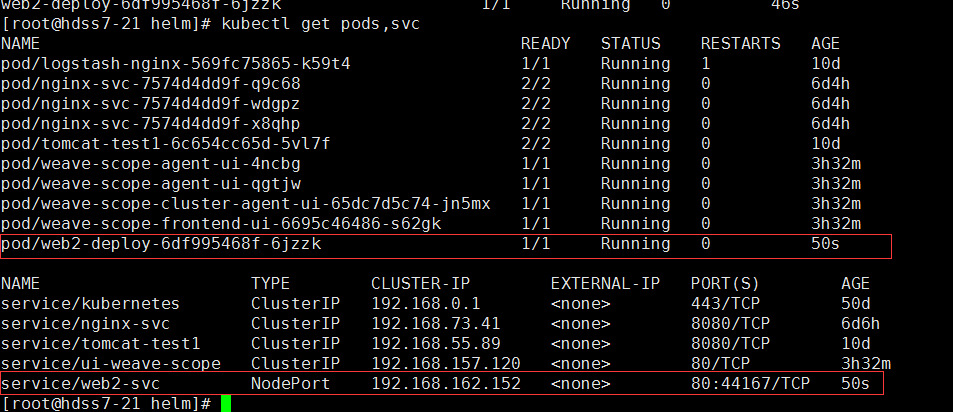Select pod/tomcat-test1-6c654cc65d-5vl7f name
Viewport: 953px width, 412px height.
[x=165, y=144]
